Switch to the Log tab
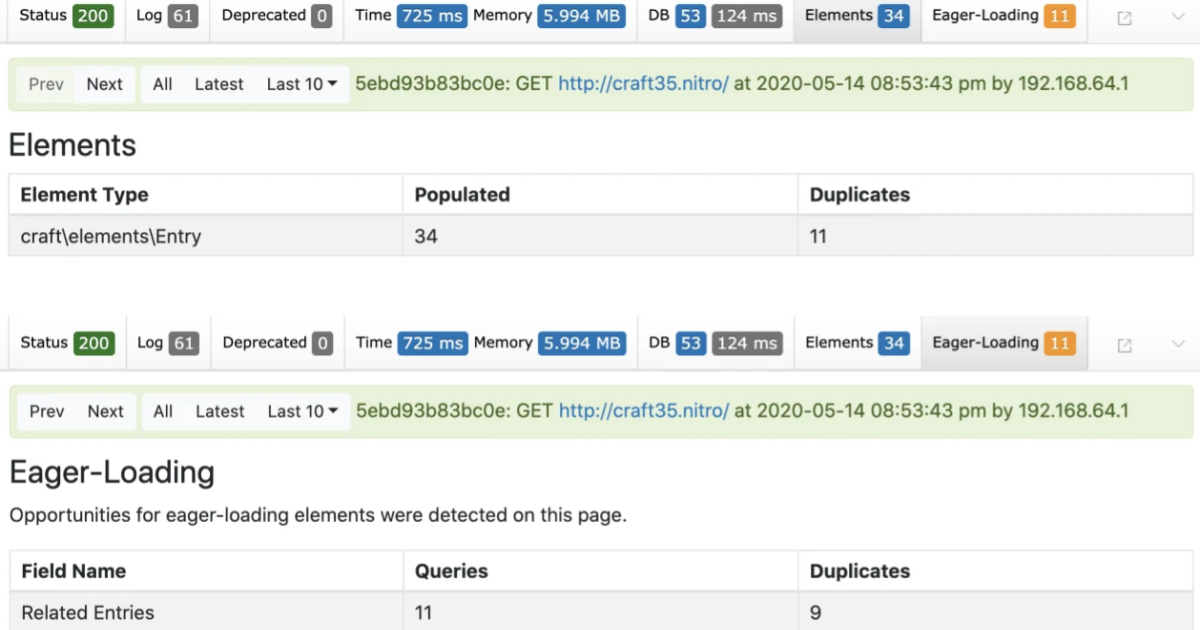The width and height of the screenshot is (1200, 630). (x=166, y=15)
